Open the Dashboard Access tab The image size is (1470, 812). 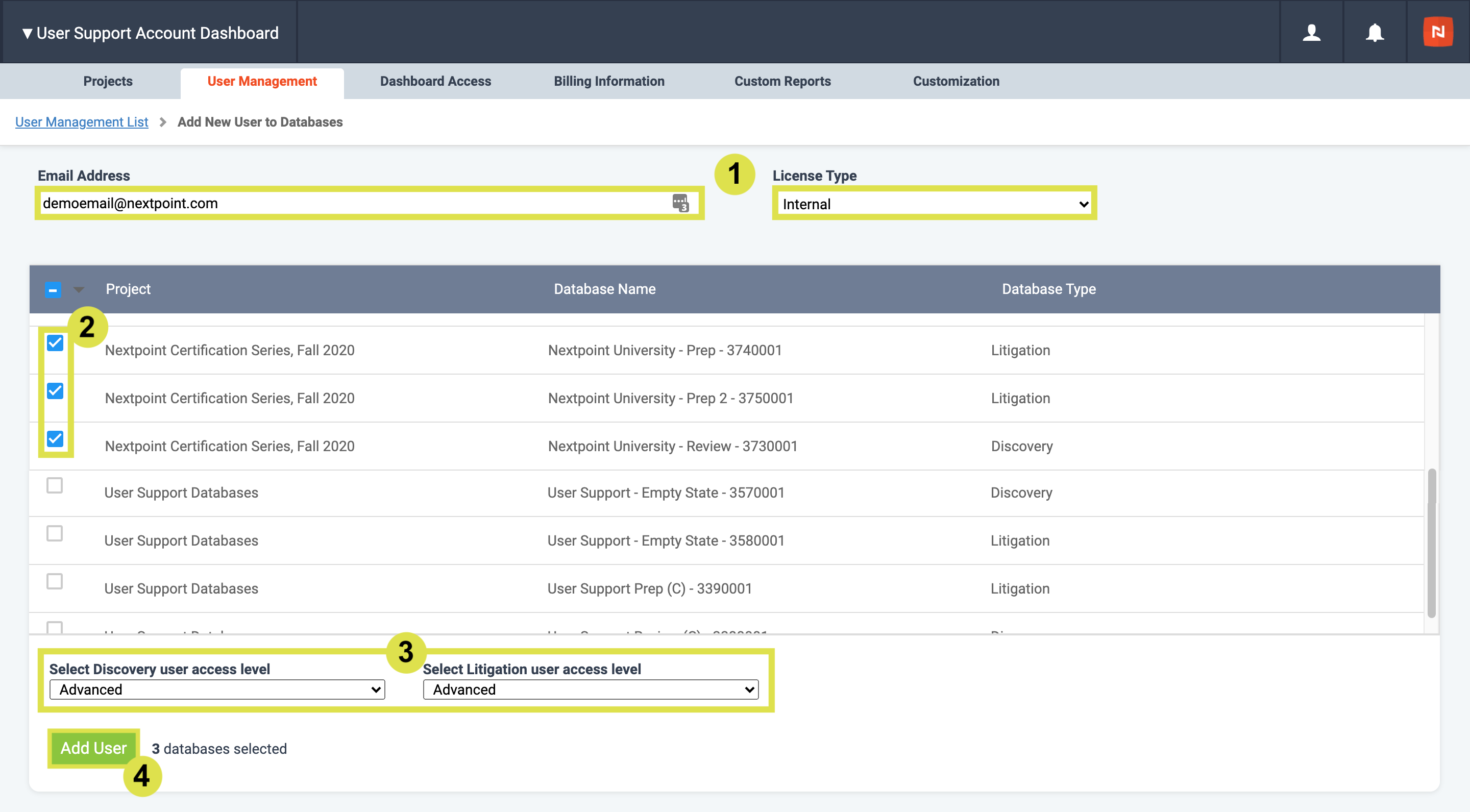(x=435, y=81)
